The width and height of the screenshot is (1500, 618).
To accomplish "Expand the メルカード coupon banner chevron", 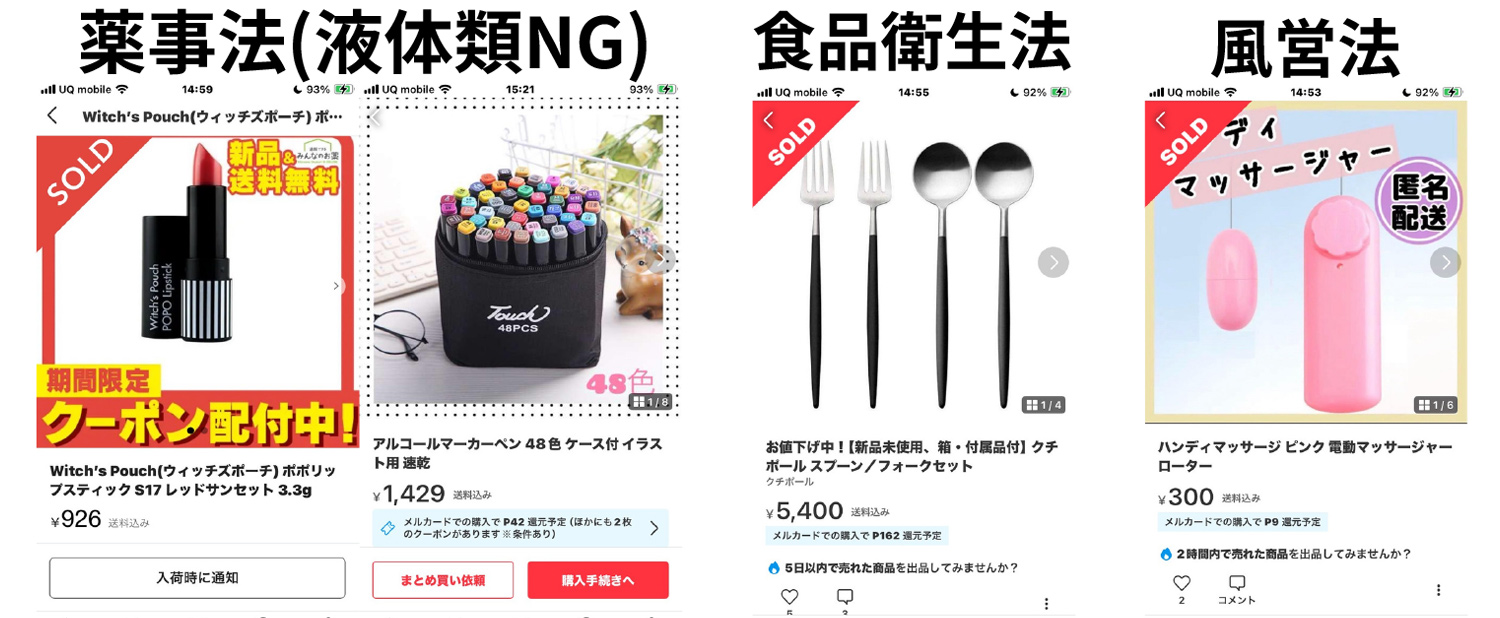I will [x=654, y=528].
